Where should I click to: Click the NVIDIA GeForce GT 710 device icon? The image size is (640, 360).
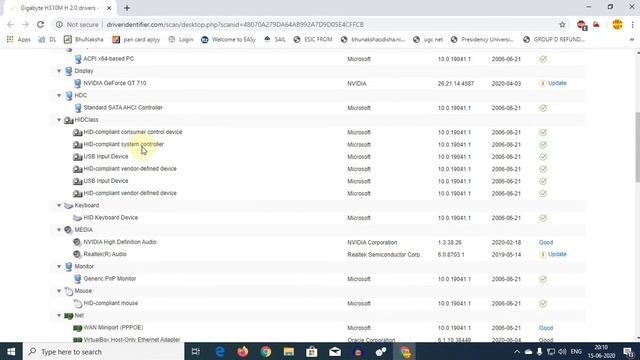[x=78, y=83]
